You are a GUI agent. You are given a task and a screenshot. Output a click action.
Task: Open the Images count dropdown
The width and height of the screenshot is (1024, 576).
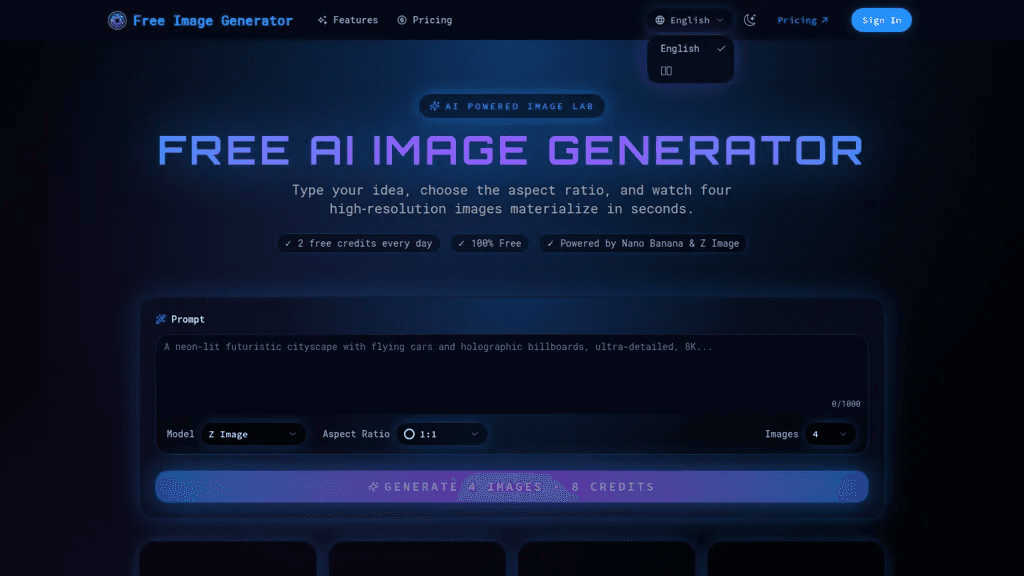point(829,434)
